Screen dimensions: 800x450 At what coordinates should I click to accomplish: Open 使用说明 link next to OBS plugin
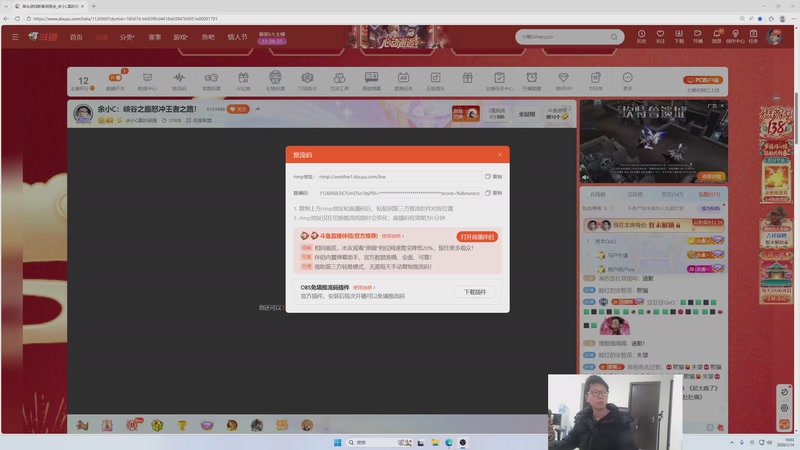pos(364,288)
